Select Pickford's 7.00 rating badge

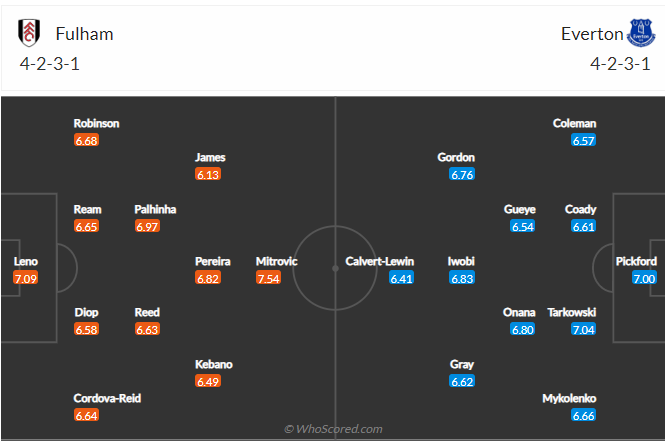(644, 279)
